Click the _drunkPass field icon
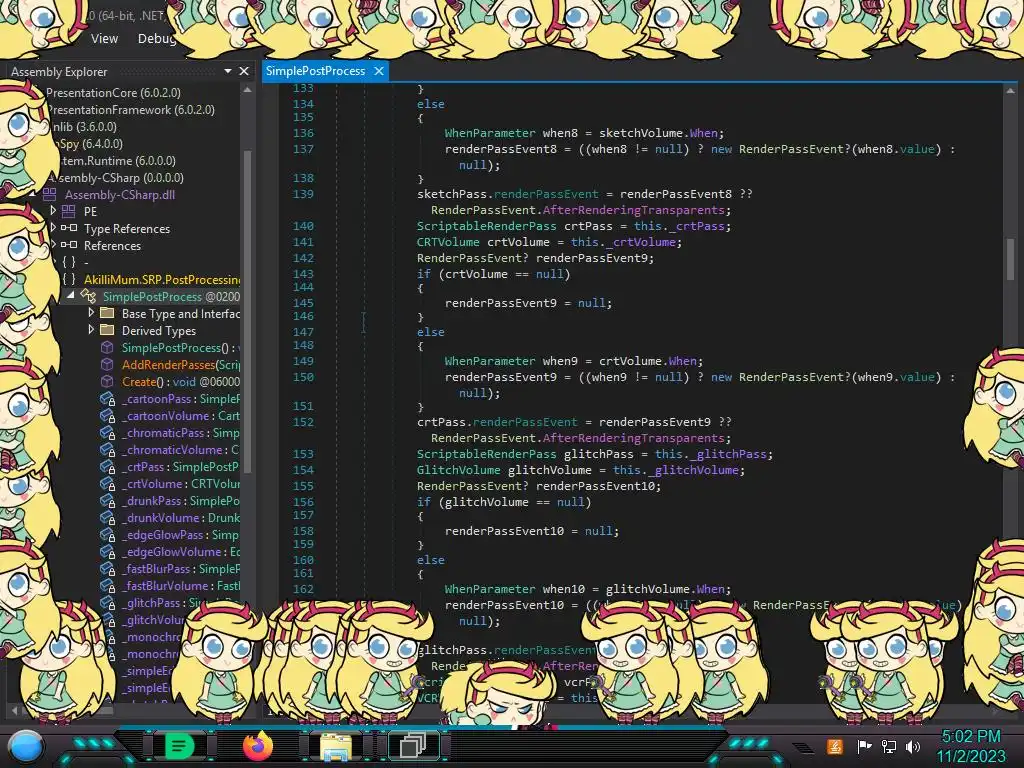 (108, 500)
